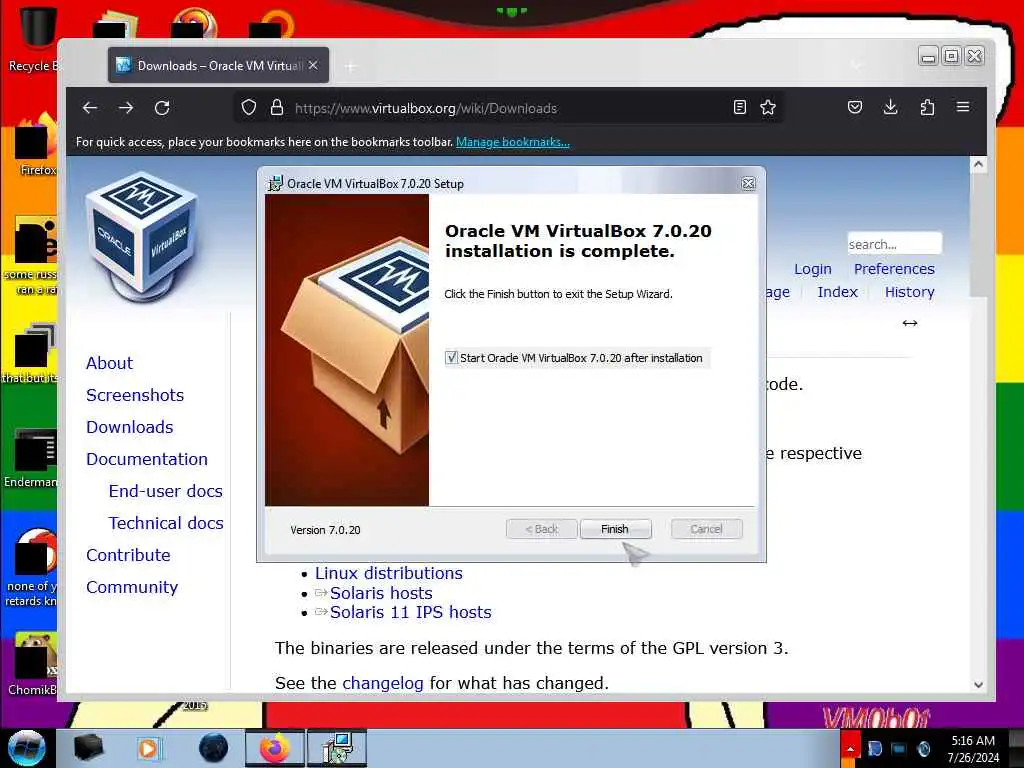Screen dimensions: 1024x768
Task: Uncheck Start Oracle VM VirtualBox after installation
Action: tap(451, 358)
